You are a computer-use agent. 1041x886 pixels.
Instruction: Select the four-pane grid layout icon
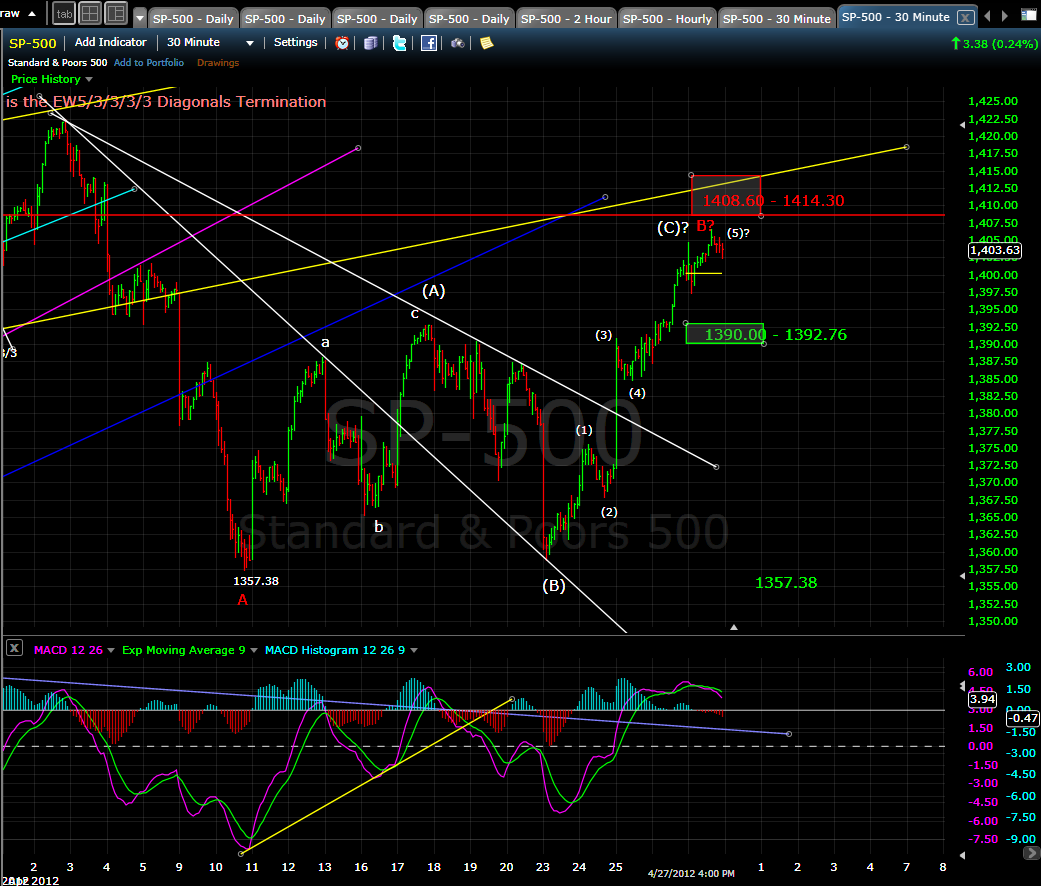tap(90, 13)
